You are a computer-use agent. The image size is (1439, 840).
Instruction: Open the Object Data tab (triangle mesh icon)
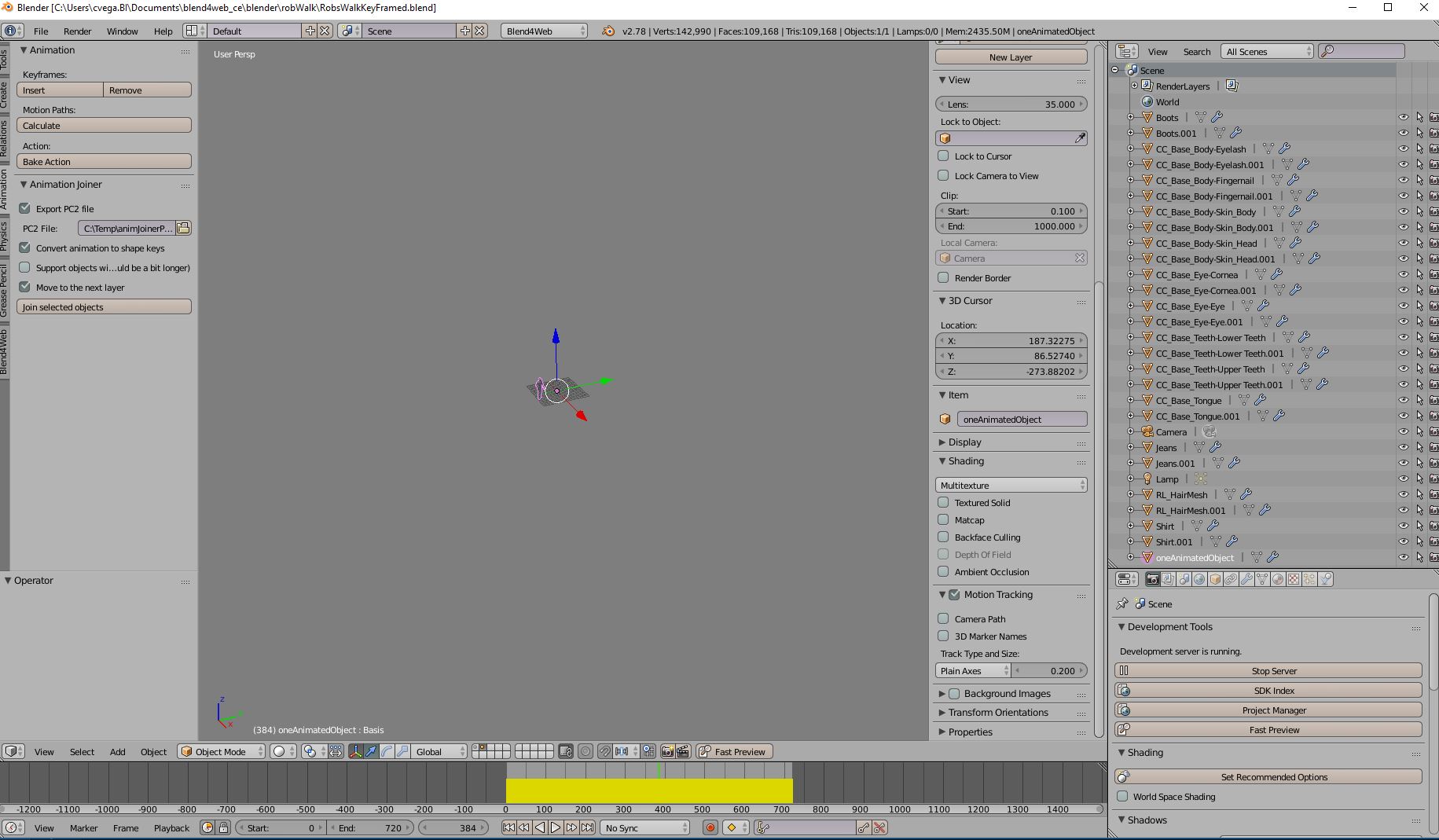pos(1262,579)
